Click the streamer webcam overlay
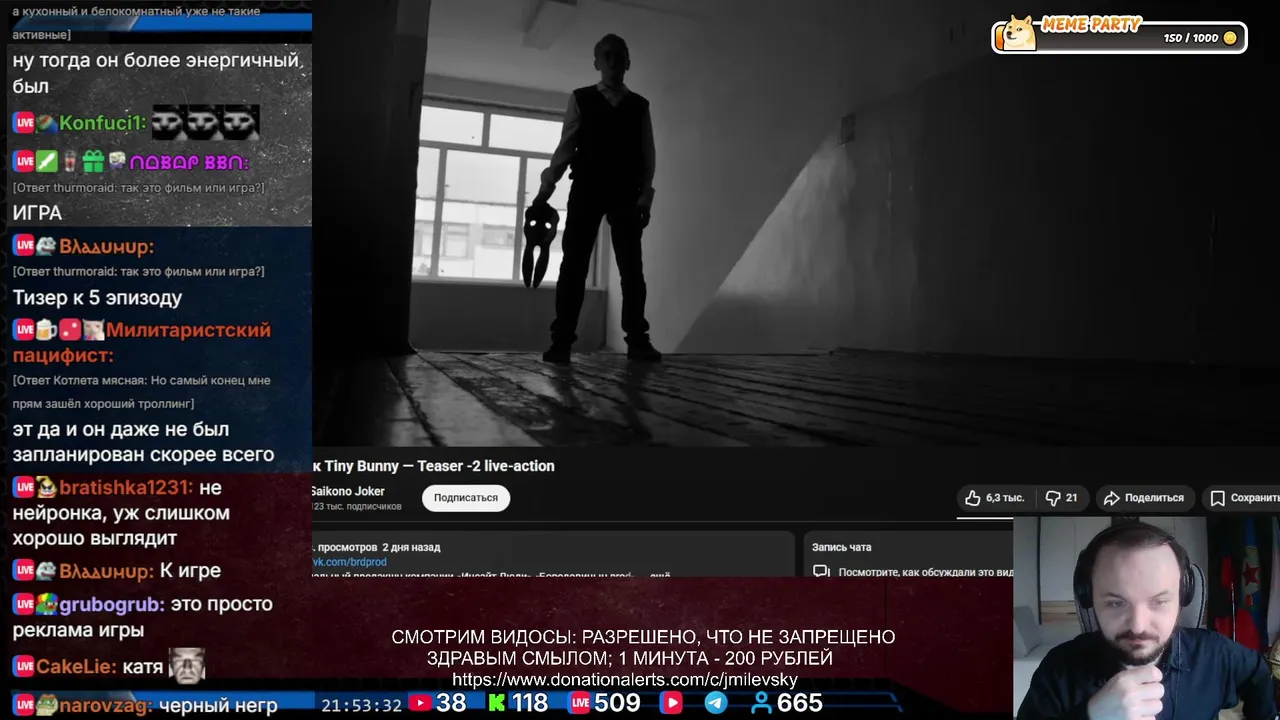 coord(1146,618)
